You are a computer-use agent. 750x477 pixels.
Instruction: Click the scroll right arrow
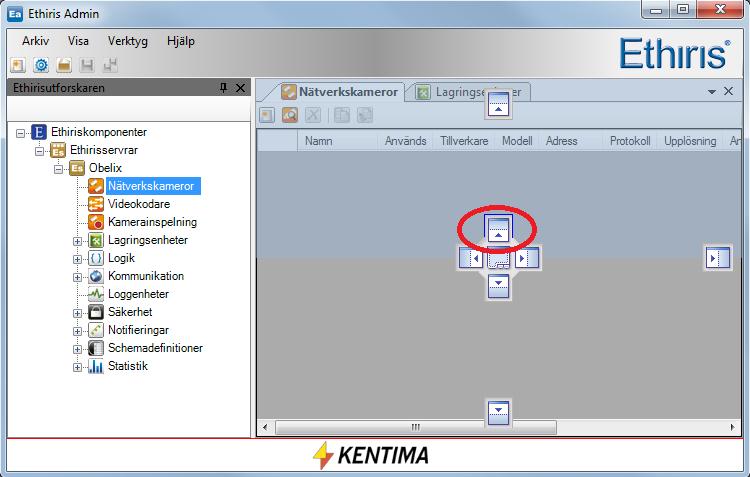coord(732,427)
